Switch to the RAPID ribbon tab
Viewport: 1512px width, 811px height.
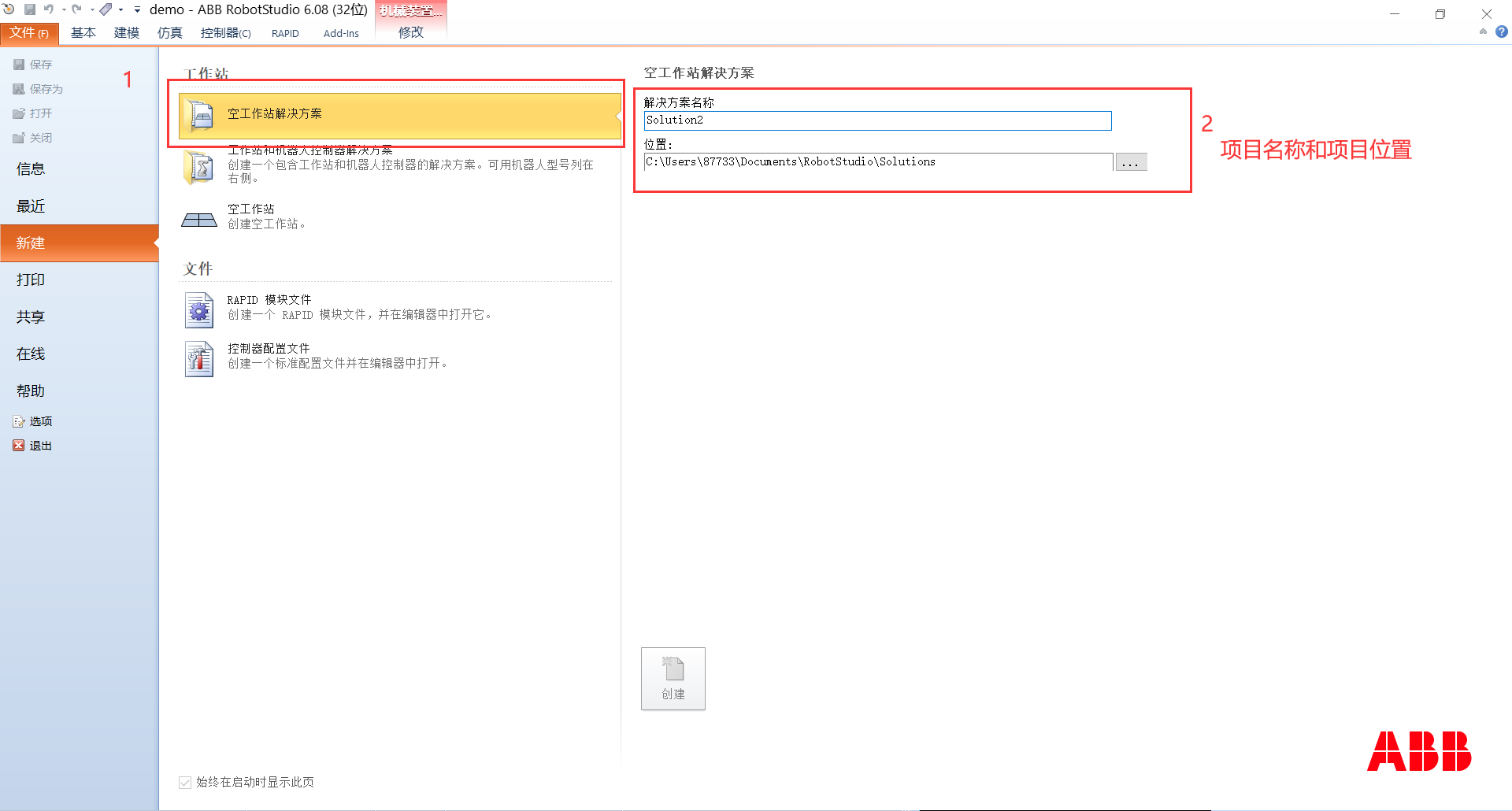(285, 33)
